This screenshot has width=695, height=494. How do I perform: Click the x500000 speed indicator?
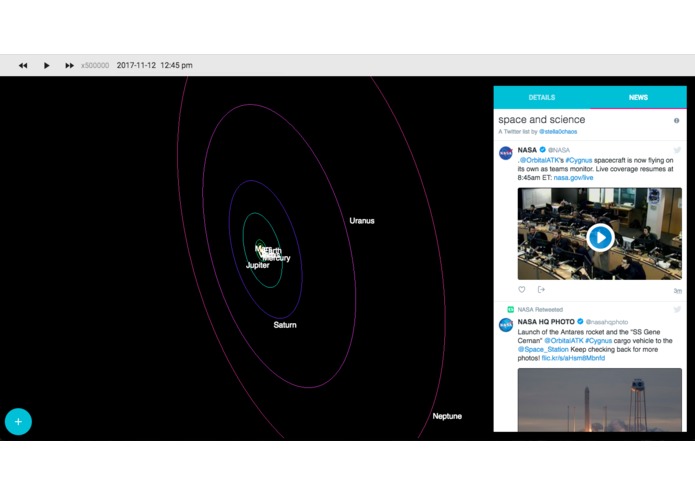click(x=95, y=66)
